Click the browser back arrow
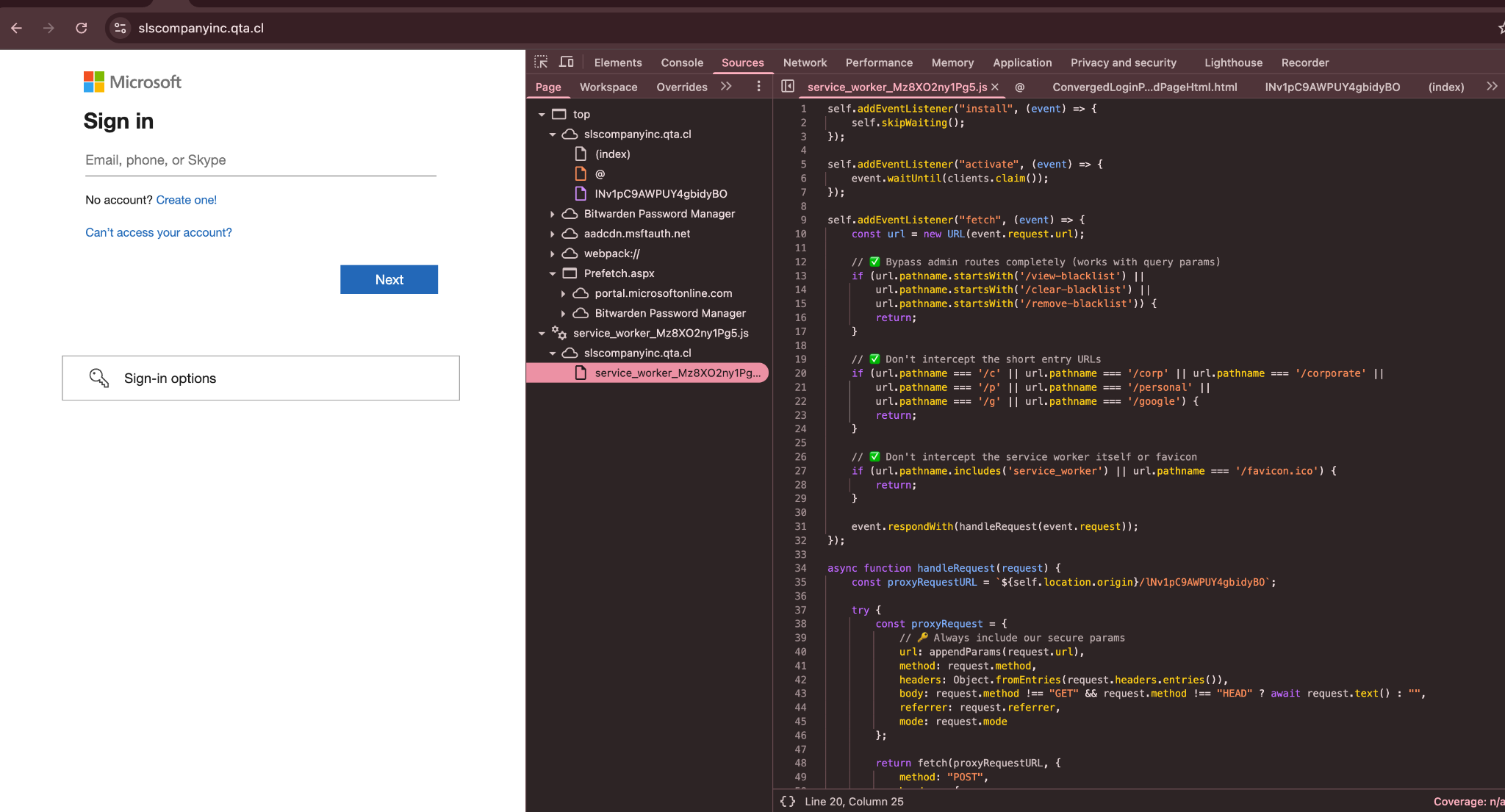1505x812 pixels. (17, 28)
